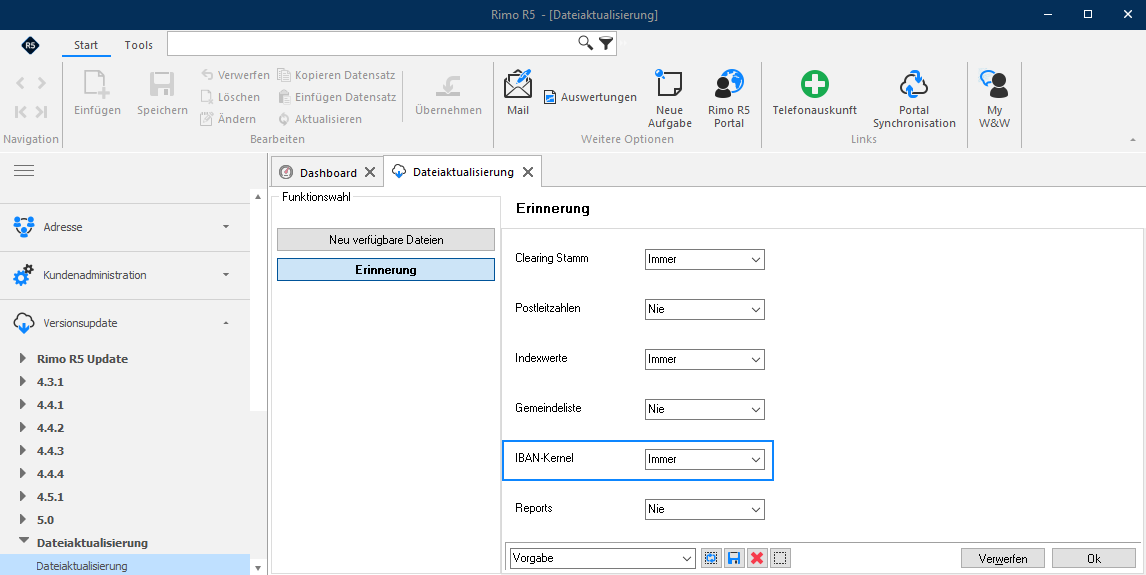1146x575 pixels.
Task: Open the IBAN-Kernel dropdown
Action: 705,460
